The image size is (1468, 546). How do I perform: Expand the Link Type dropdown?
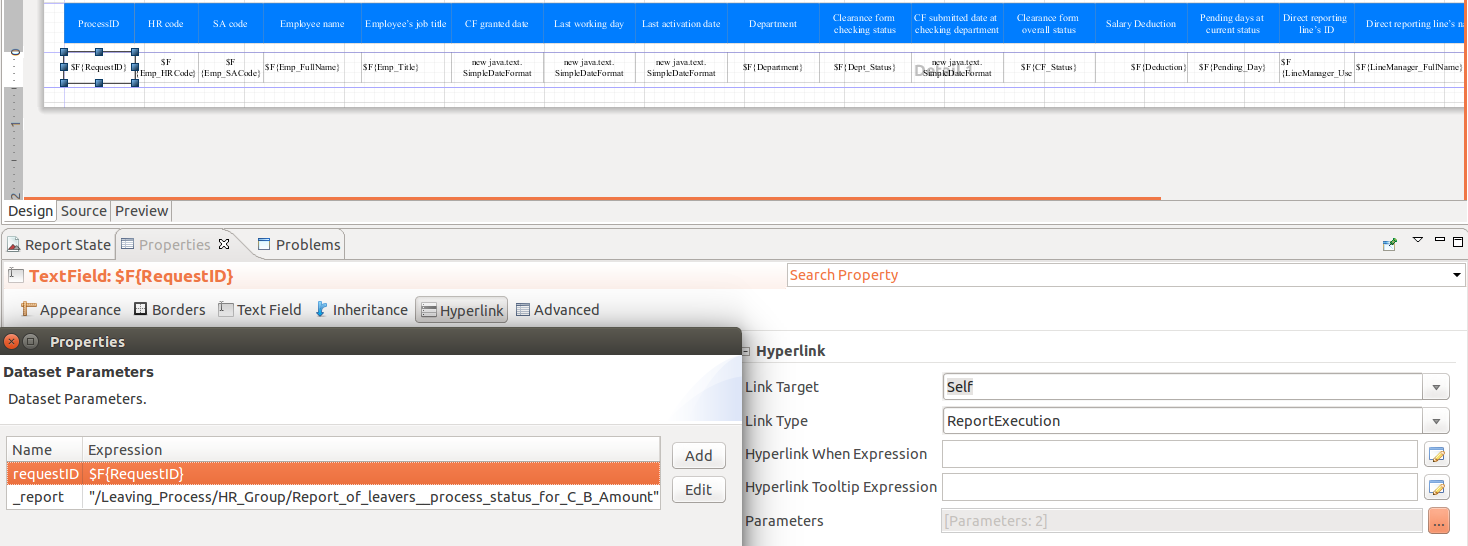[1436, 421]
